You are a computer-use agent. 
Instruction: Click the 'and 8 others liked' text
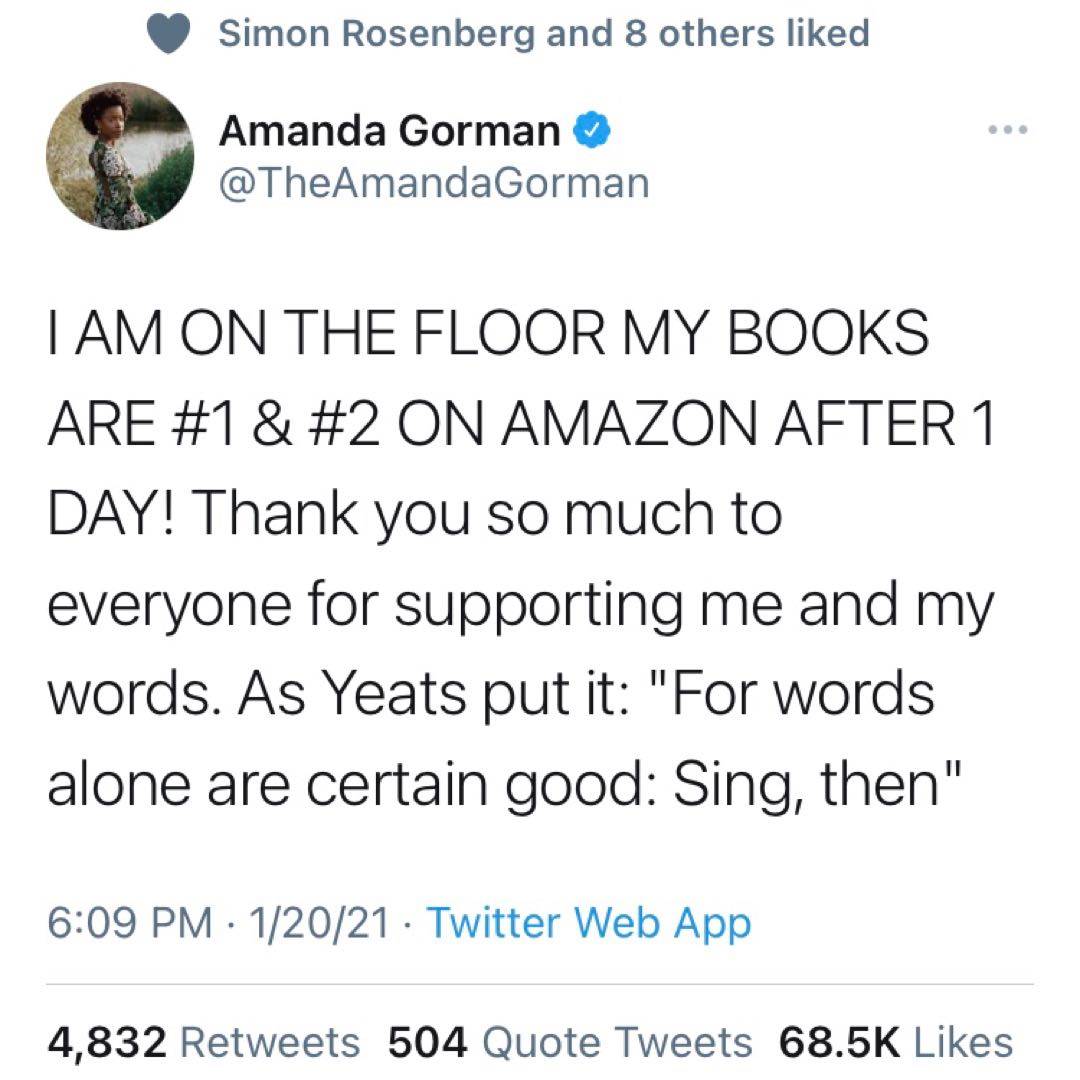(707, 35)
